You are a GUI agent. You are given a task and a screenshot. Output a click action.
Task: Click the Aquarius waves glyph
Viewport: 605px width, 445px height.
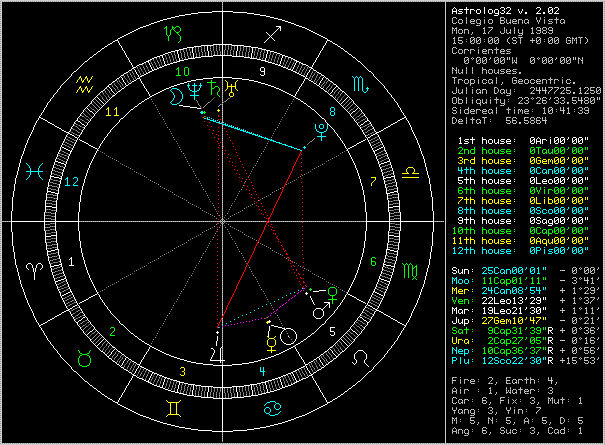point(84,85)
